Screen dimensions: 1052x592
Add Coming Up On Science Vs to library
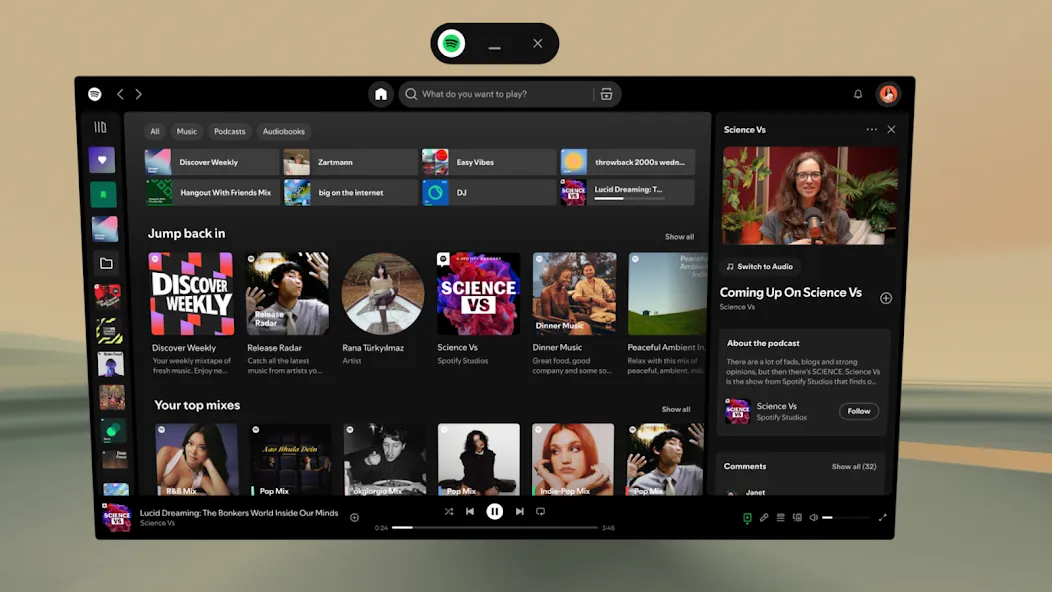(886, 298)
